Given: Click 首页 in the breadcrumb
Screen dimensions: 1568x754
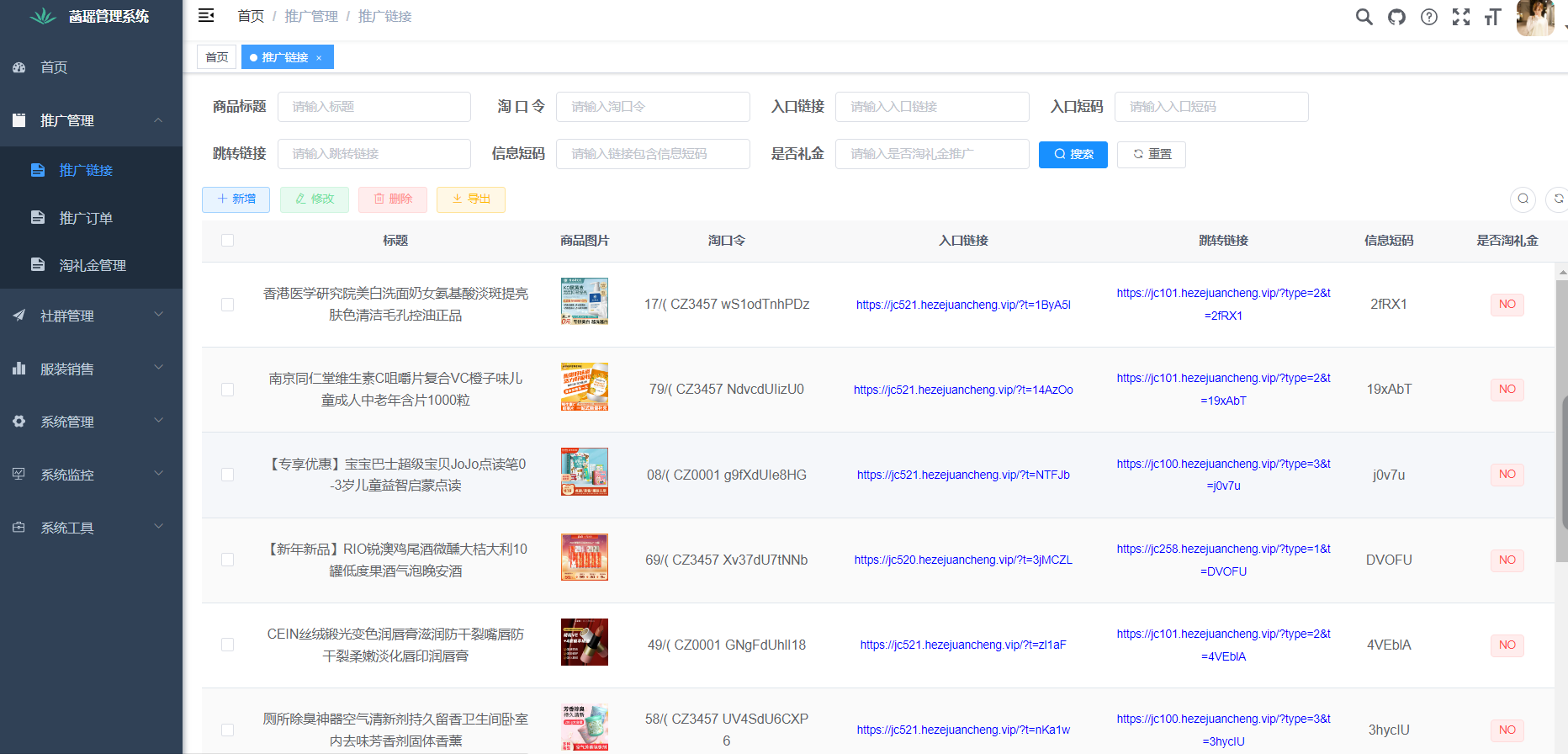Looking at the screenshot, I should [251, 16].
